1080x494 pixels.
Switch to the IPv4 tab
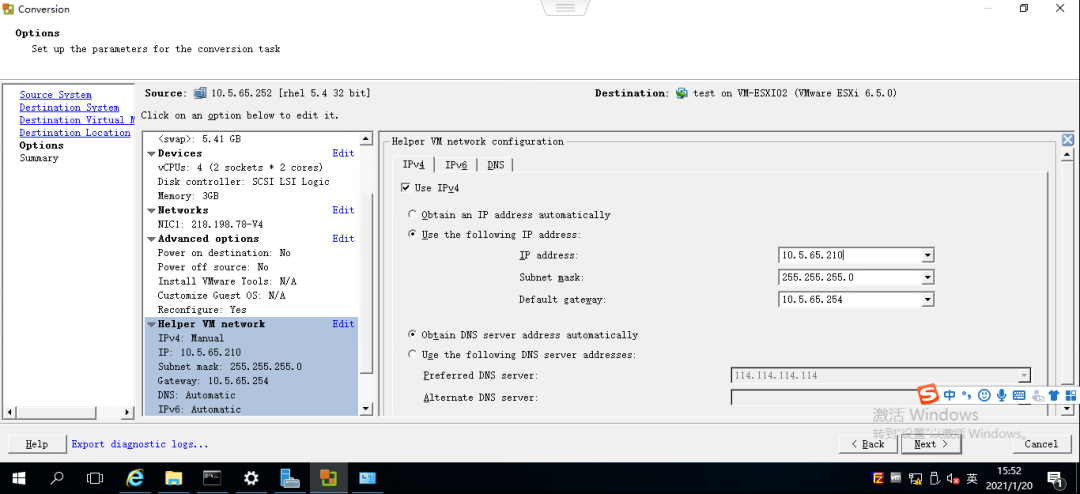pos(414,165)
